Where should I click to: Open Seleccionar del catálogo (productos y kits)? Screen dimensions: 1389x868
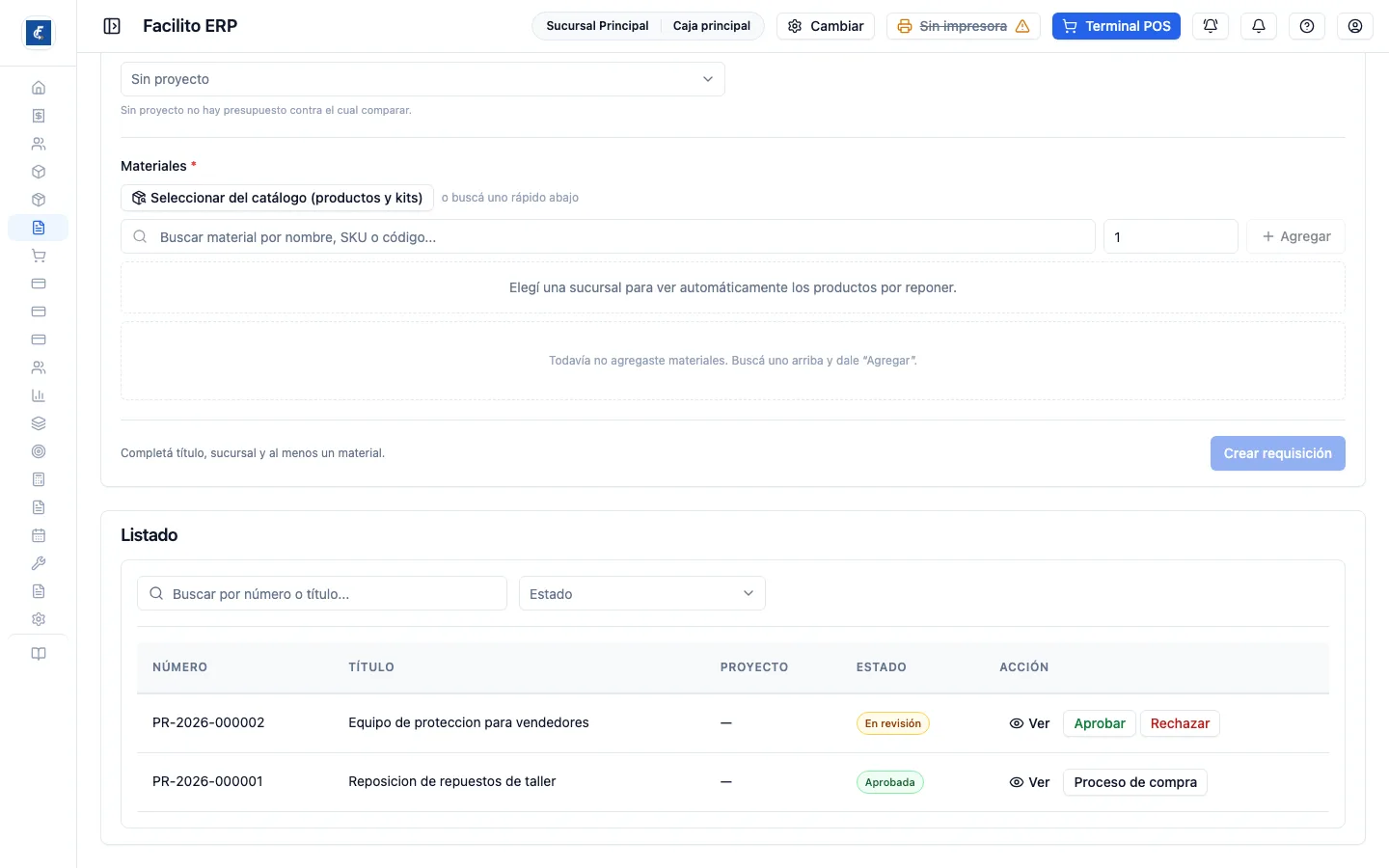pos(277,198)
